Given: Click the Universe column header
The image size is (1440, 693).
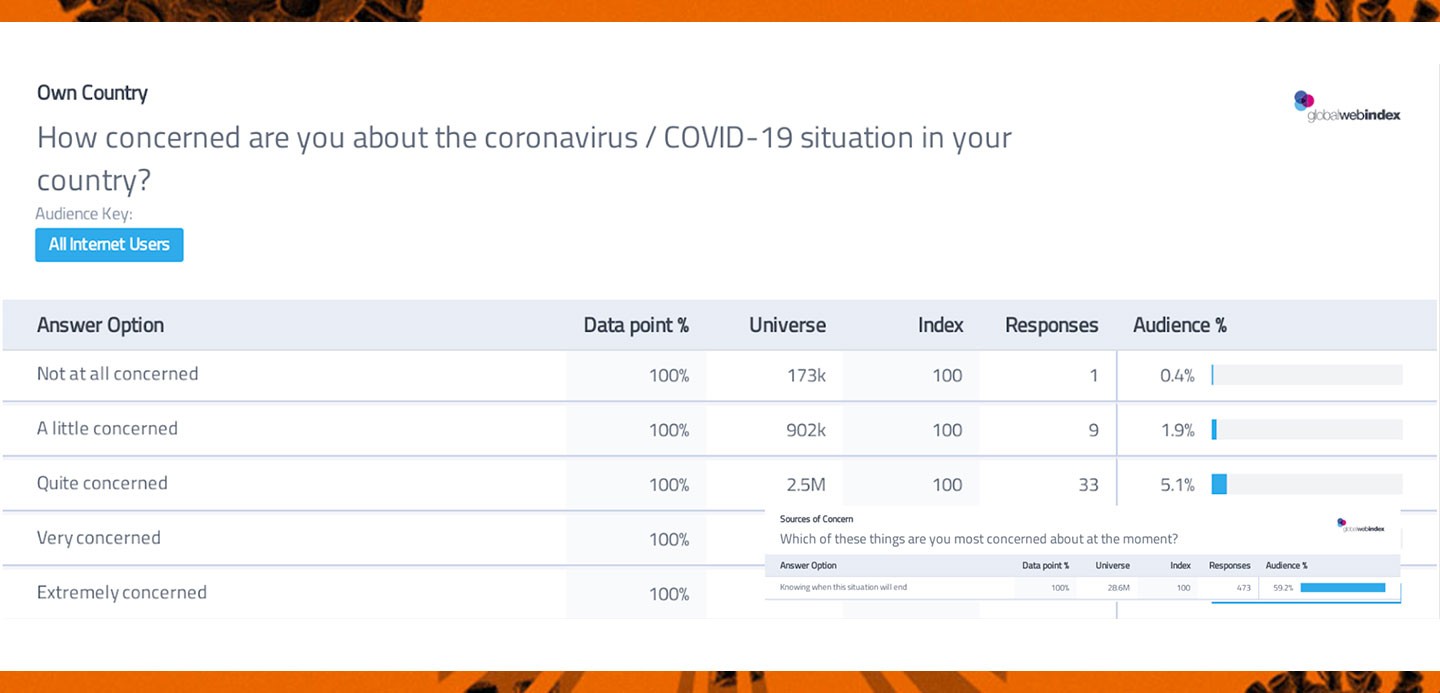Looking at the screenshot, I should pos(787,325).
